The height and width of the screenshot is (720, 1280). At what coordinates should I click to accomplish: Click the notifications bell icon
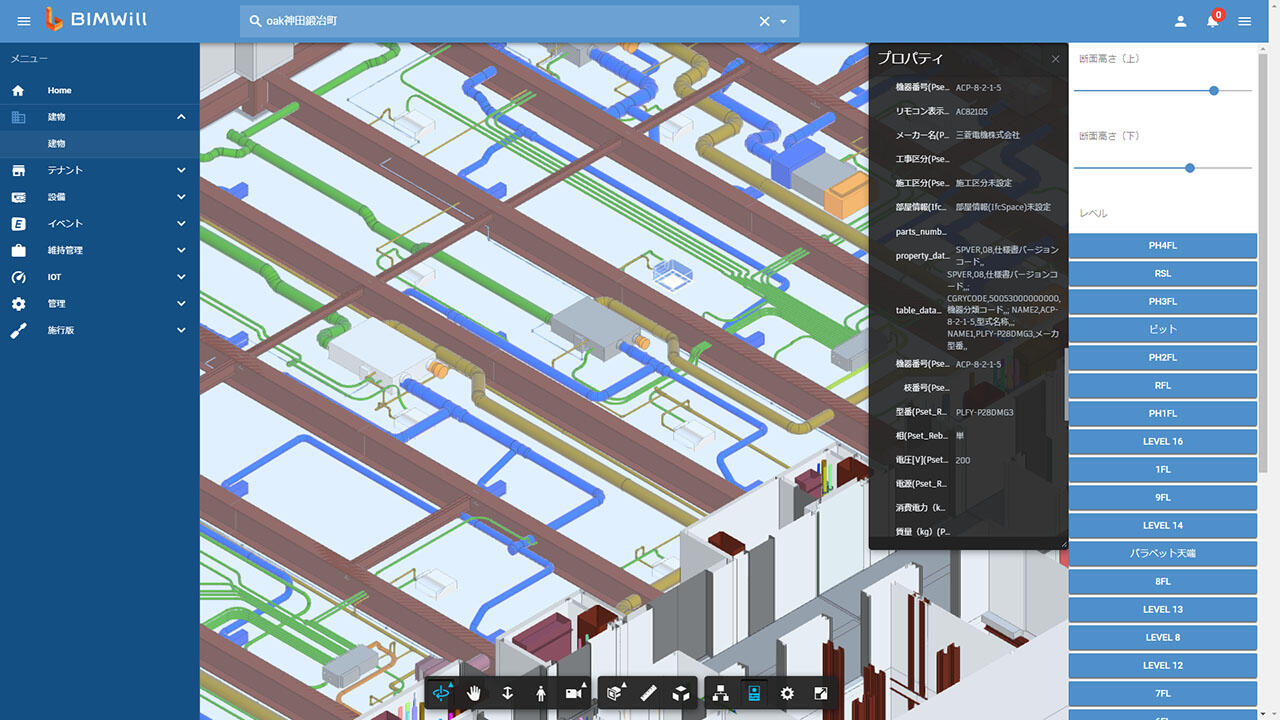click(1212, 21)
